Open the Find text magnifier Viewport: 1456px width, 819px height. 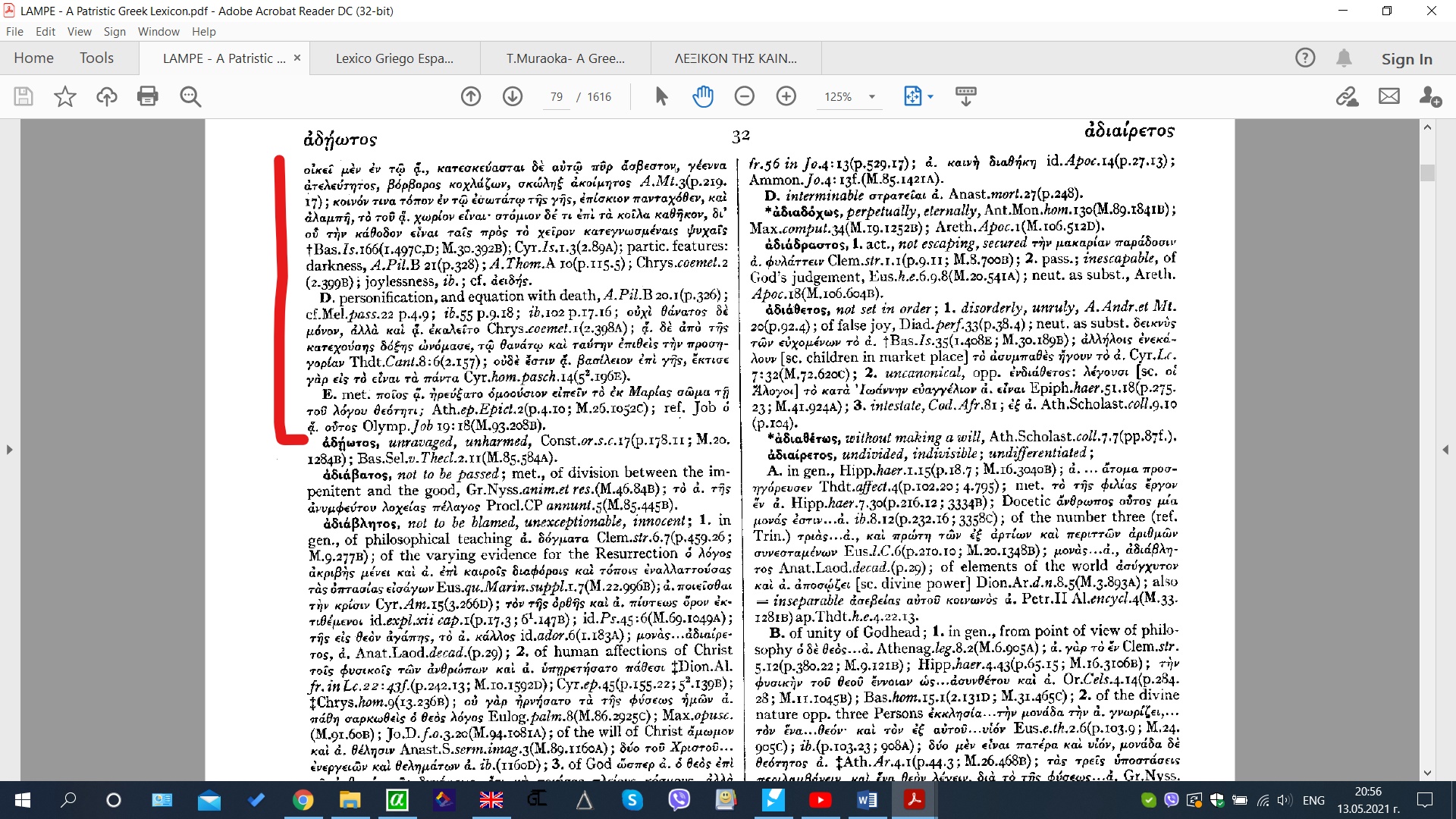tap(190, 96)
